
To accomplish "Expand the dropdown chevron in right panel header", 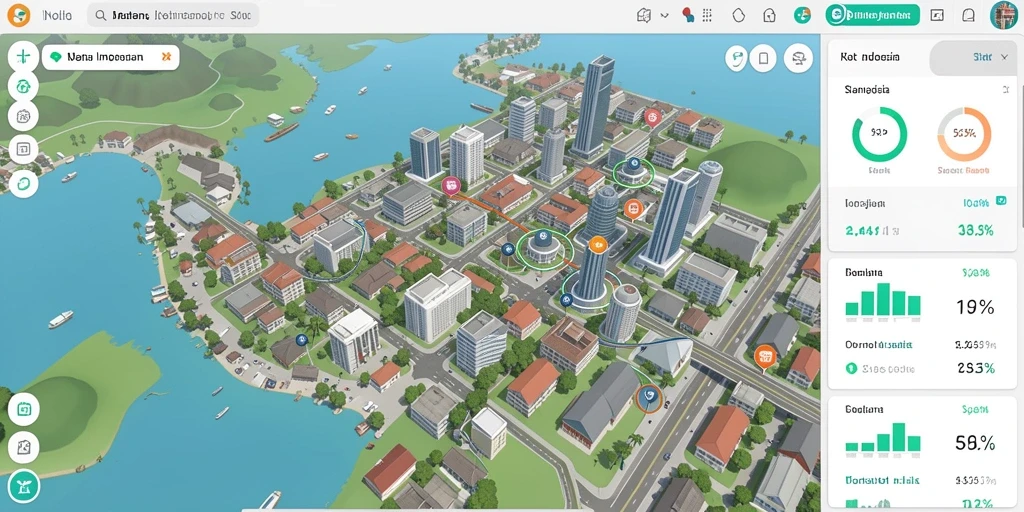I will [1004, 57].
